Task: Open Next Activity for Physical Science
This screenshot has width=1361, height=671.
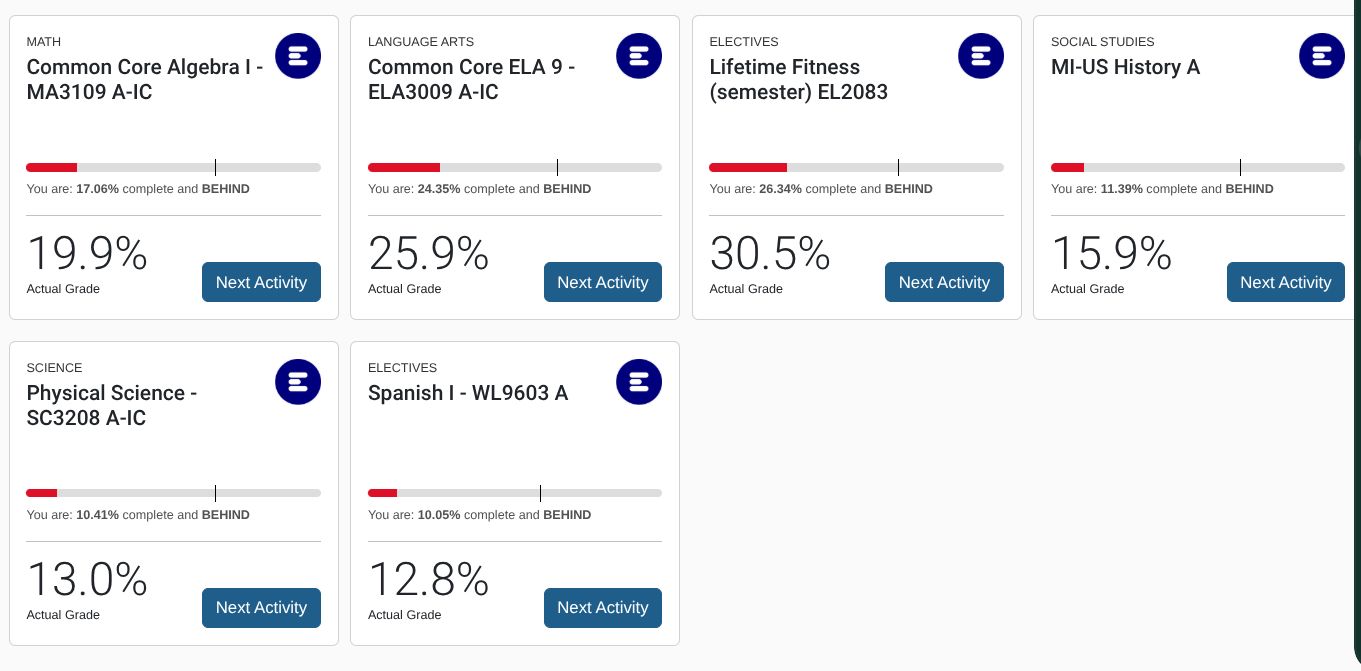Action: (x=261, y=608)
